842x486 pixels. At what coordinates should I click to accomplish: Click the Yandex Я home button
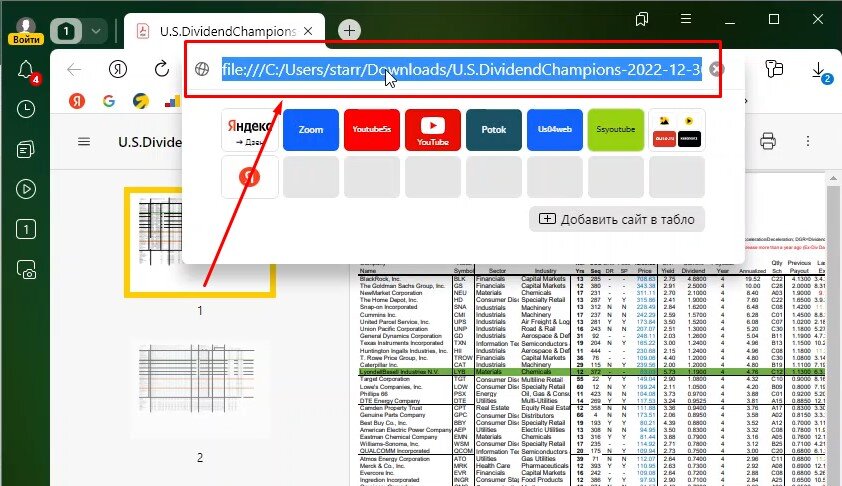(x=118, y=69)
